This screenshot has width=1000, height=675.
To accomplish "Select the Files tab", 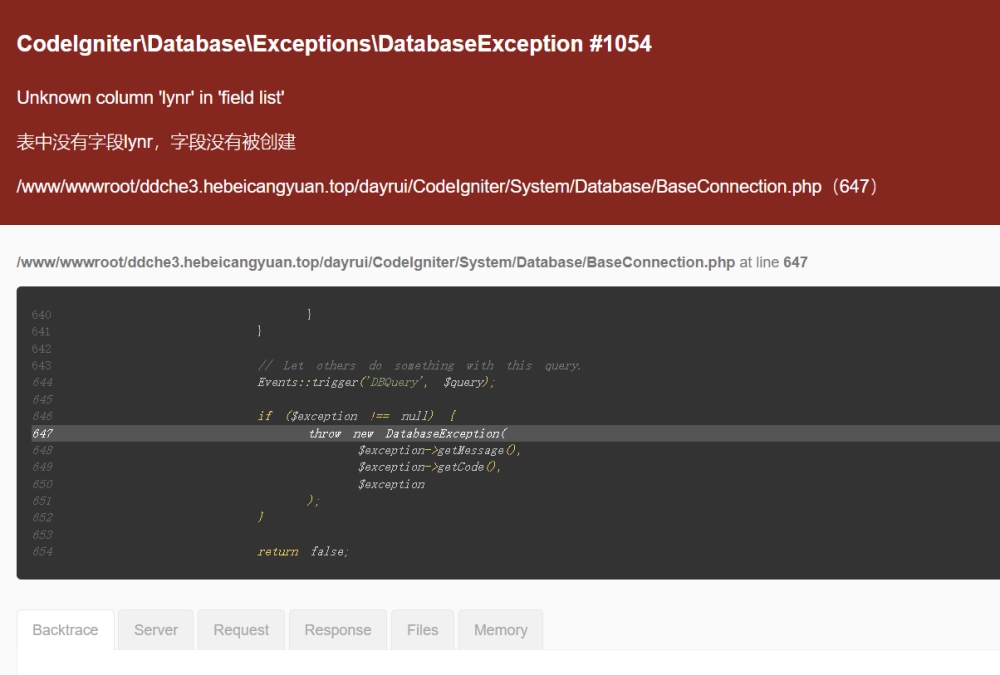I will [x=422, y=630].
